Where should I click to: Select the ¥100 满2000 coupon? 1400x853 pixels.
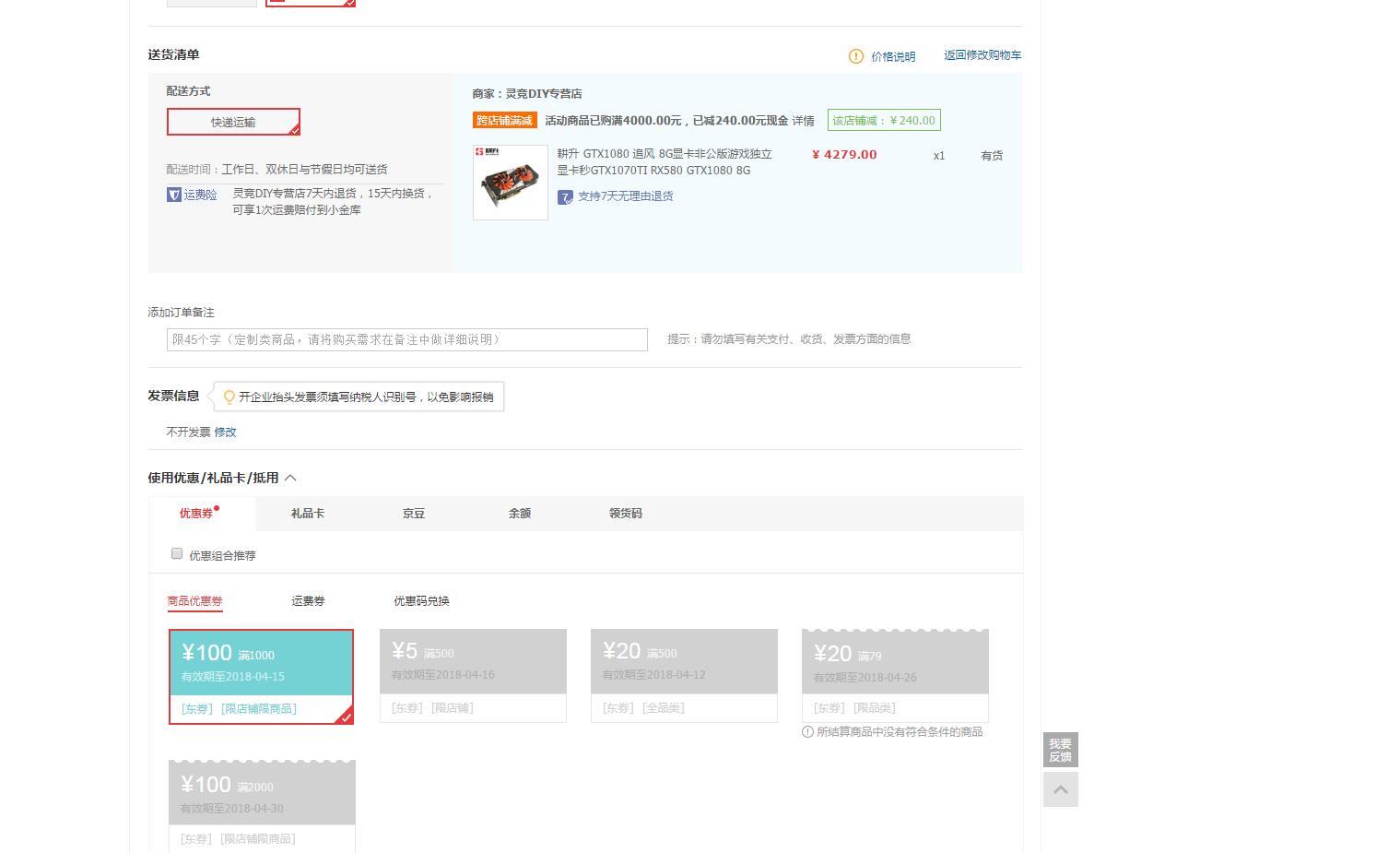[x=262, y=806]
